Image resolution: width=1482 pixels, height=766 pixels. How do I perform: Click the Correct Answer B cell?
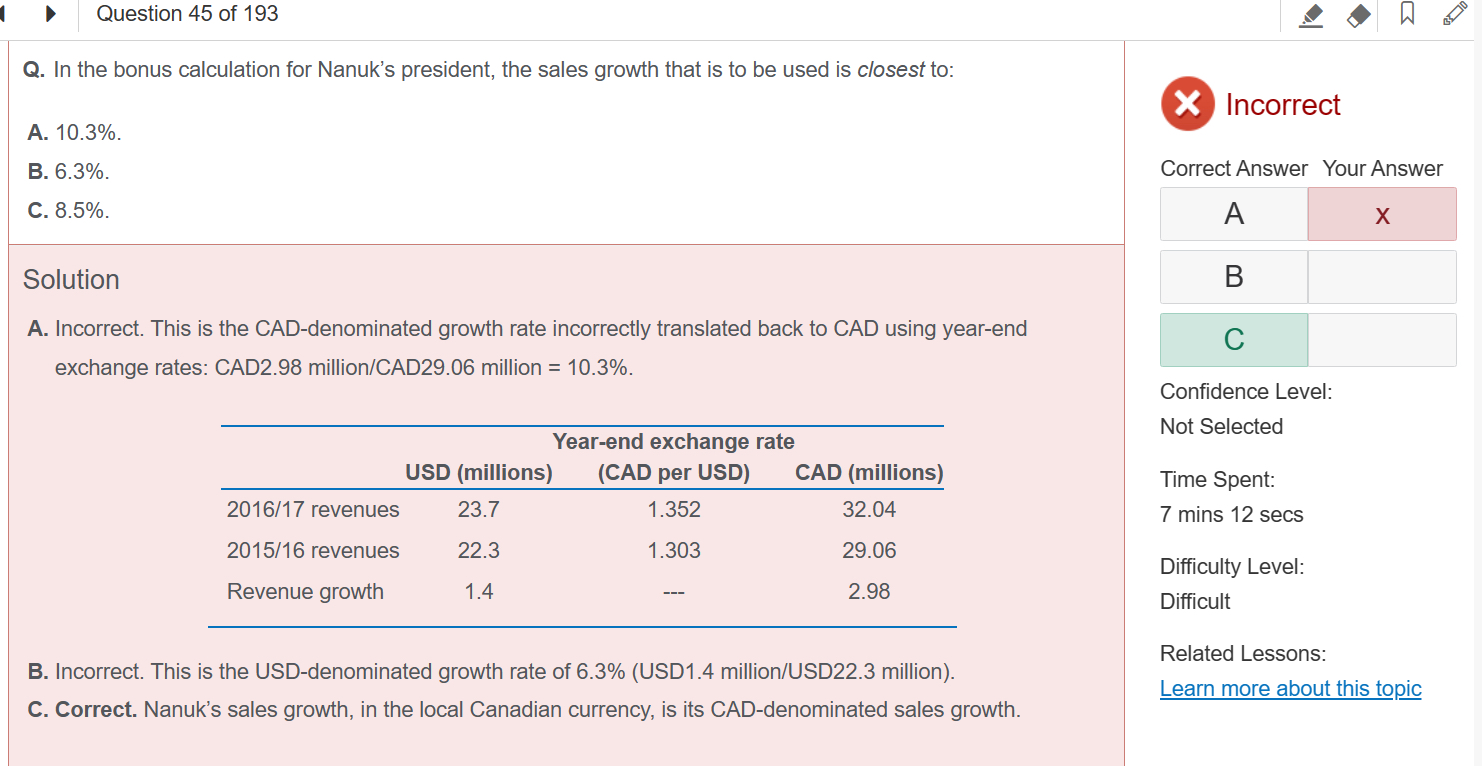[x=1233, y=277]
